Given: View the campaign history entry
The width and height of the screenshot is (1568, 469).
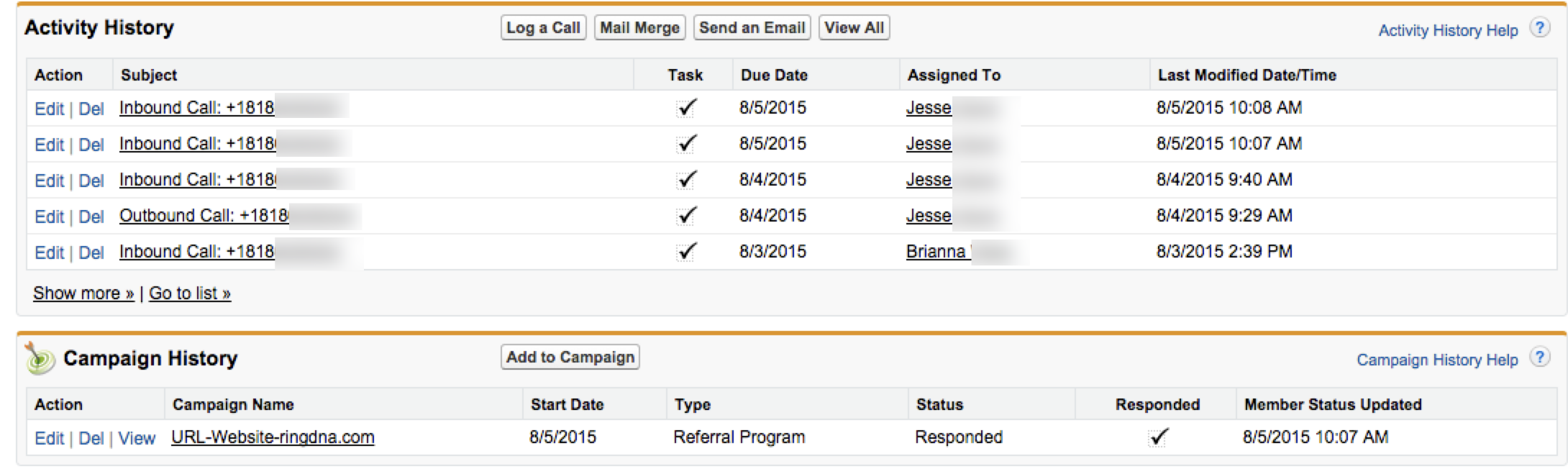Looking at the screenshot, I should [137, 438].
